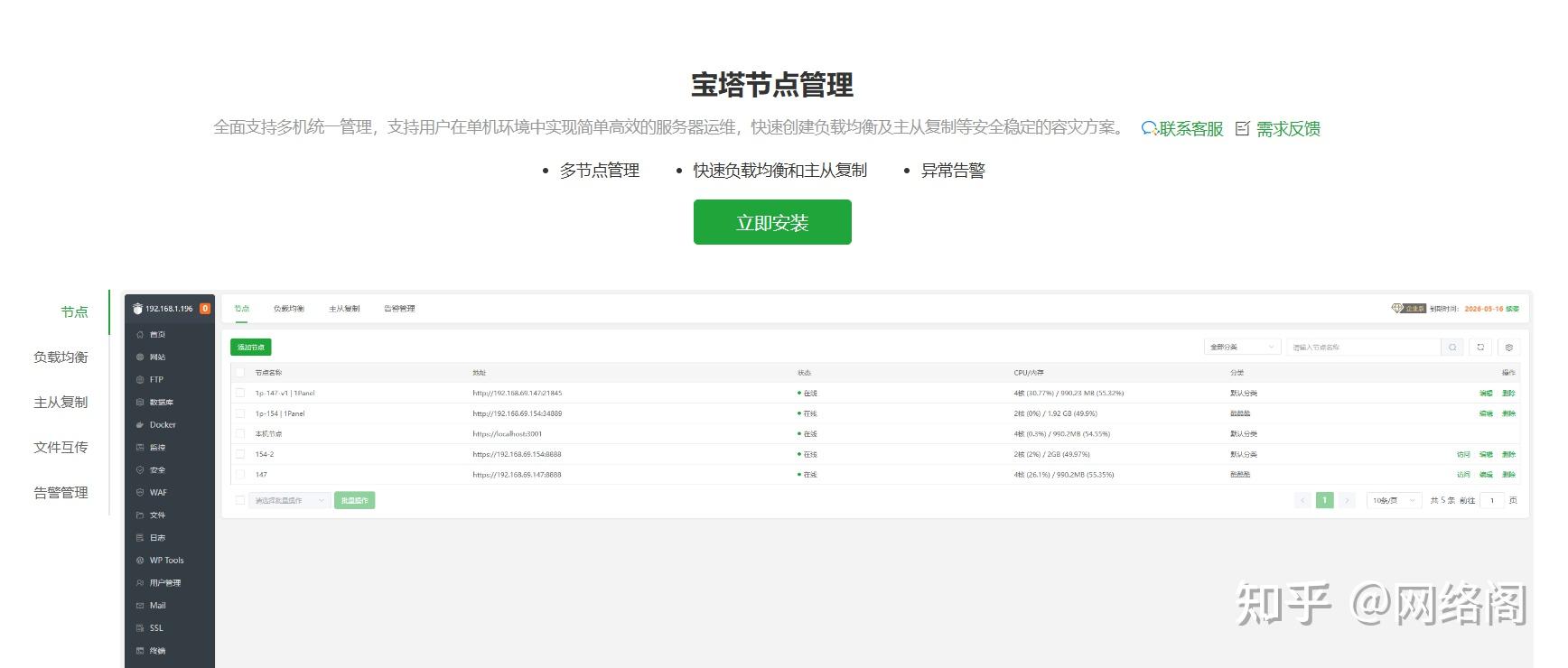
Task: Switch to the 主从复制 tab inside the panel
Action: click(344, 309)
